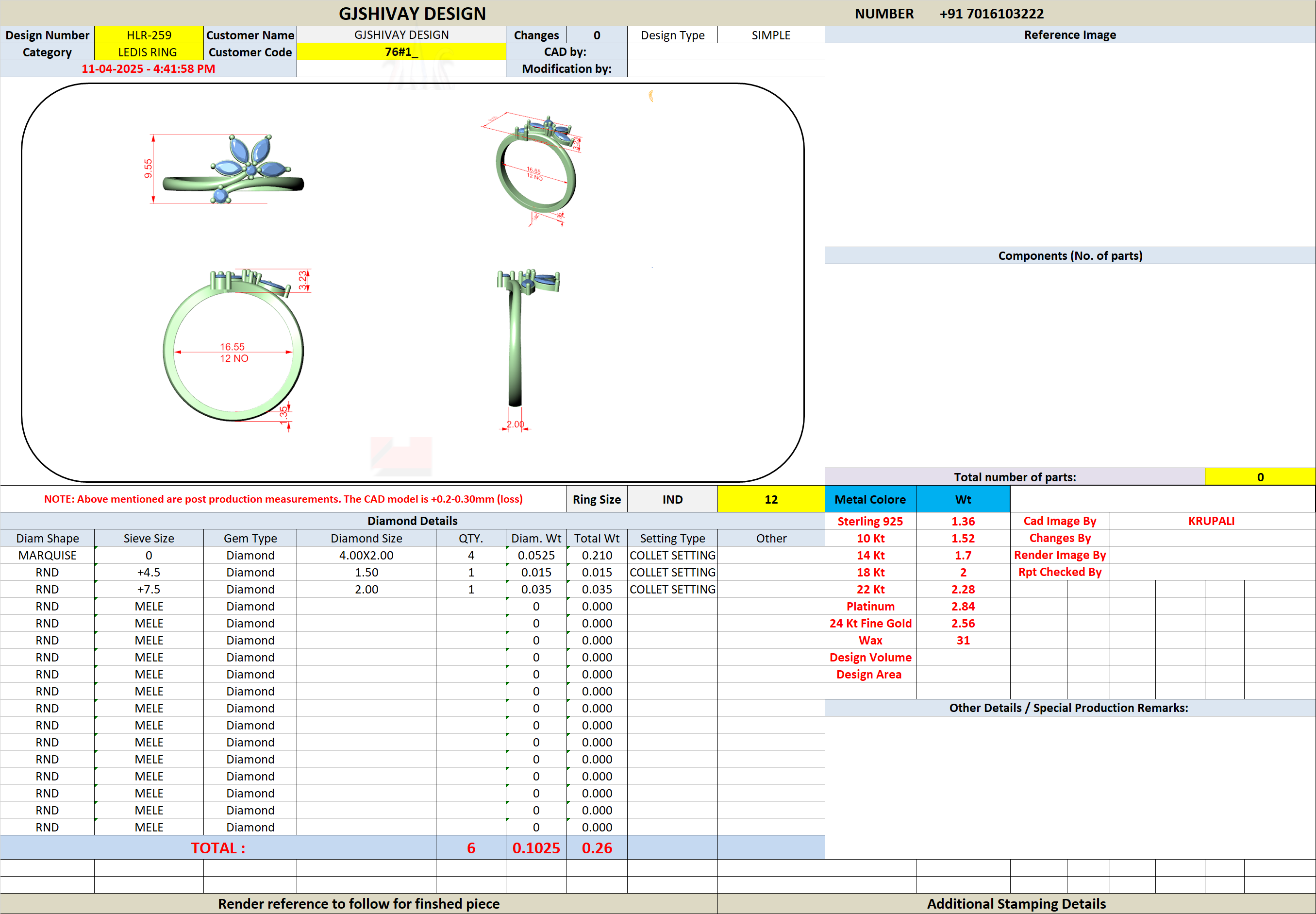Select the 4.00X2.00 diamond size cell
The height and width of the screenshot is (914, 1316).
tap(366, 556)
